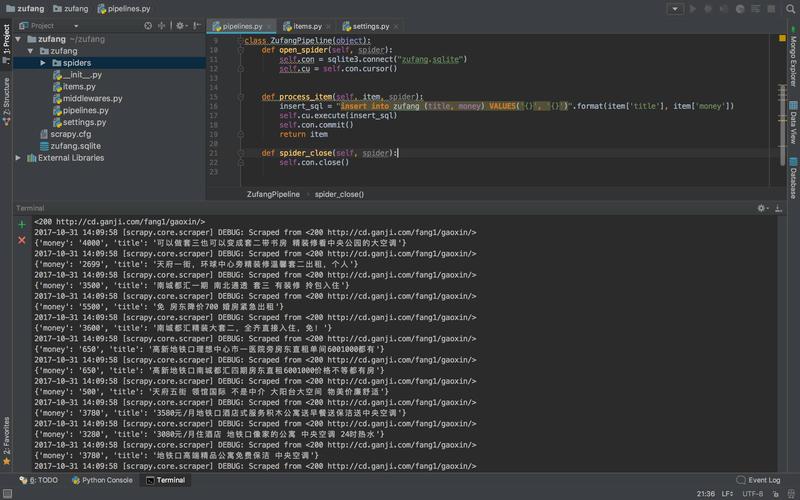The image size is (800, 500).
Task: Click cursor position 21:36 in status bar
Action: tap(706, 494)
